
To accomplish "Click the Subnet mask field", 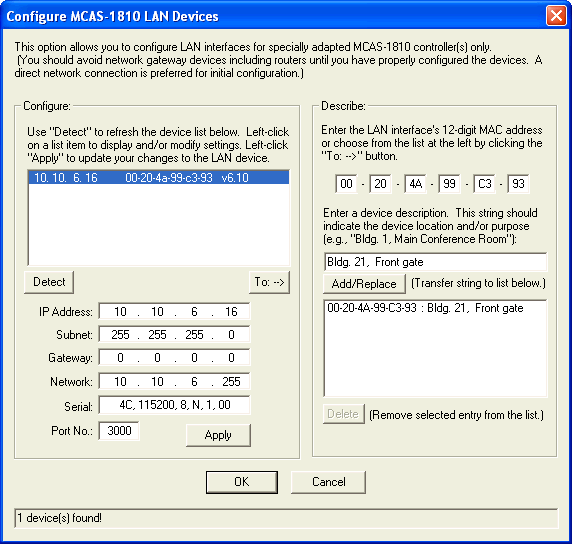I will click(x=174, y=335).
